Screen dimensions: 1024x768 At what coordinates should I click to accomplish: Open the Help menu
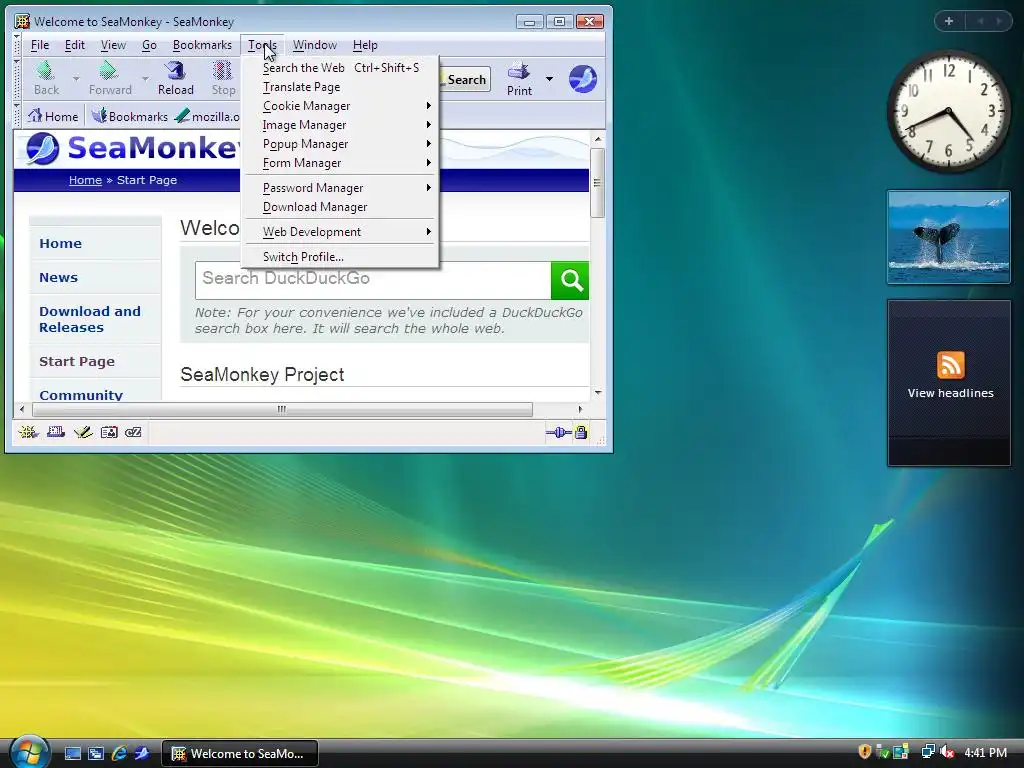pos(365,45)
